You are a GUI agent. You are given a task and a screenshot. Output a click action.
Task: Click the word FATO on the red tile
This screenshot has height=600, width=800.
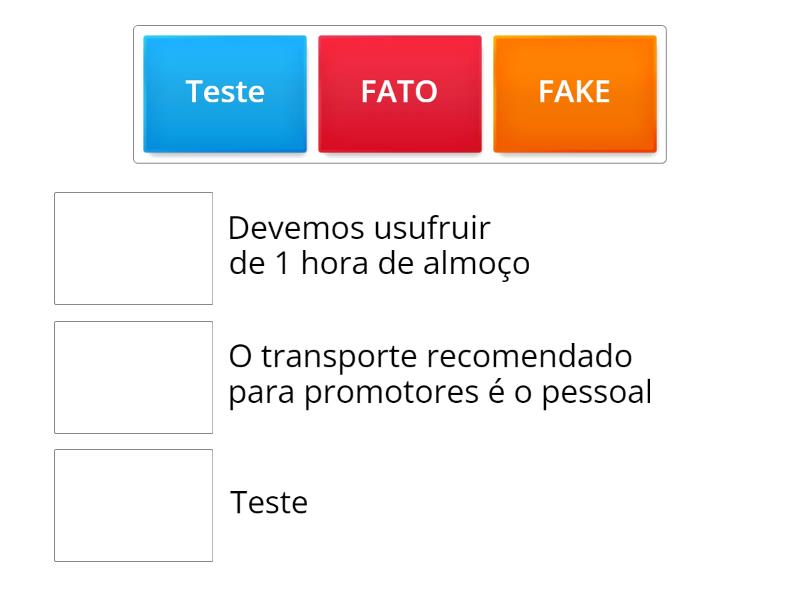point(399,91)
